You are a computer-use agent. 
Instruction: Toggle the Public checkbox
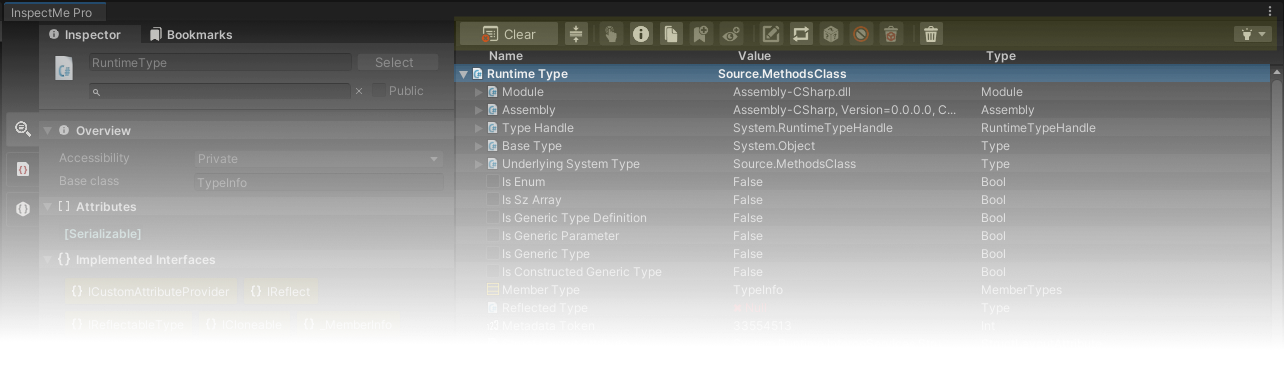click(x=379, y=91)
